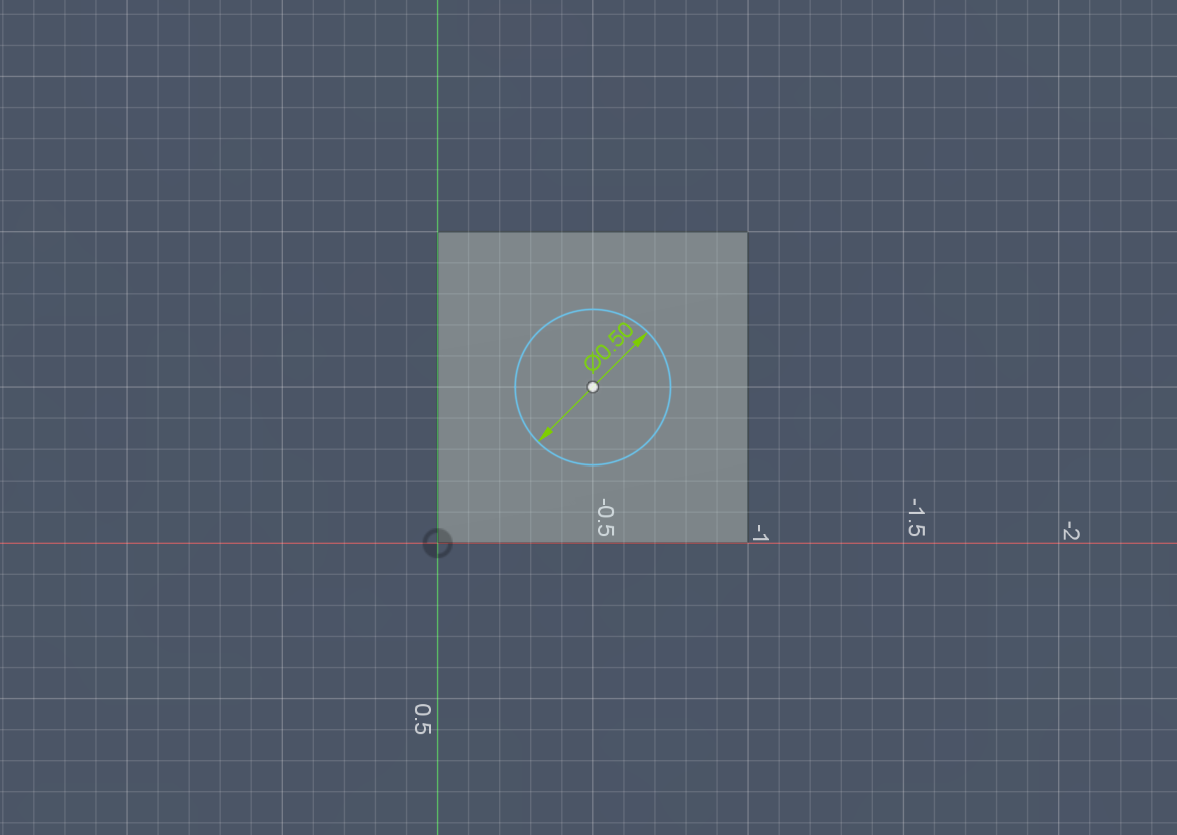This screenshot has width=1177, height=835.
Task: Click the sketch origin point marker
Action: pyautogui.click(x=437, y=543)
